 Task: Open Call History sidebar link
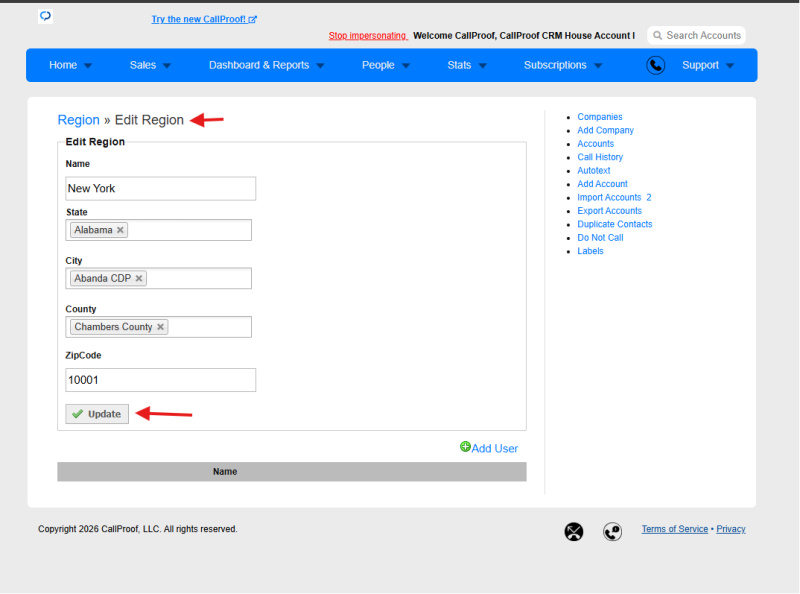point(600,157)
